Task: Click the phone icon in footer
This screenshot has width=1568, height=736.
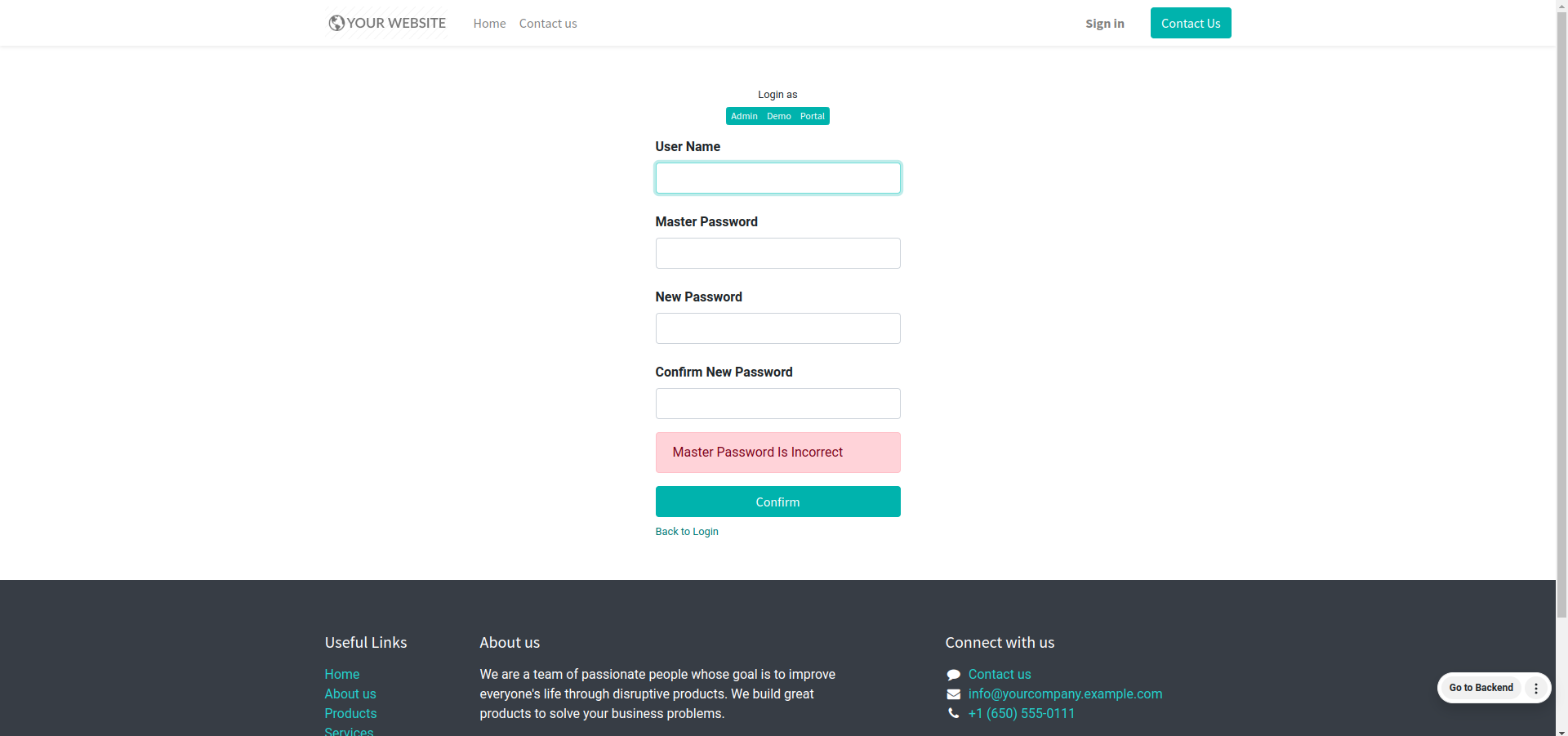Action: coord(953,713)
